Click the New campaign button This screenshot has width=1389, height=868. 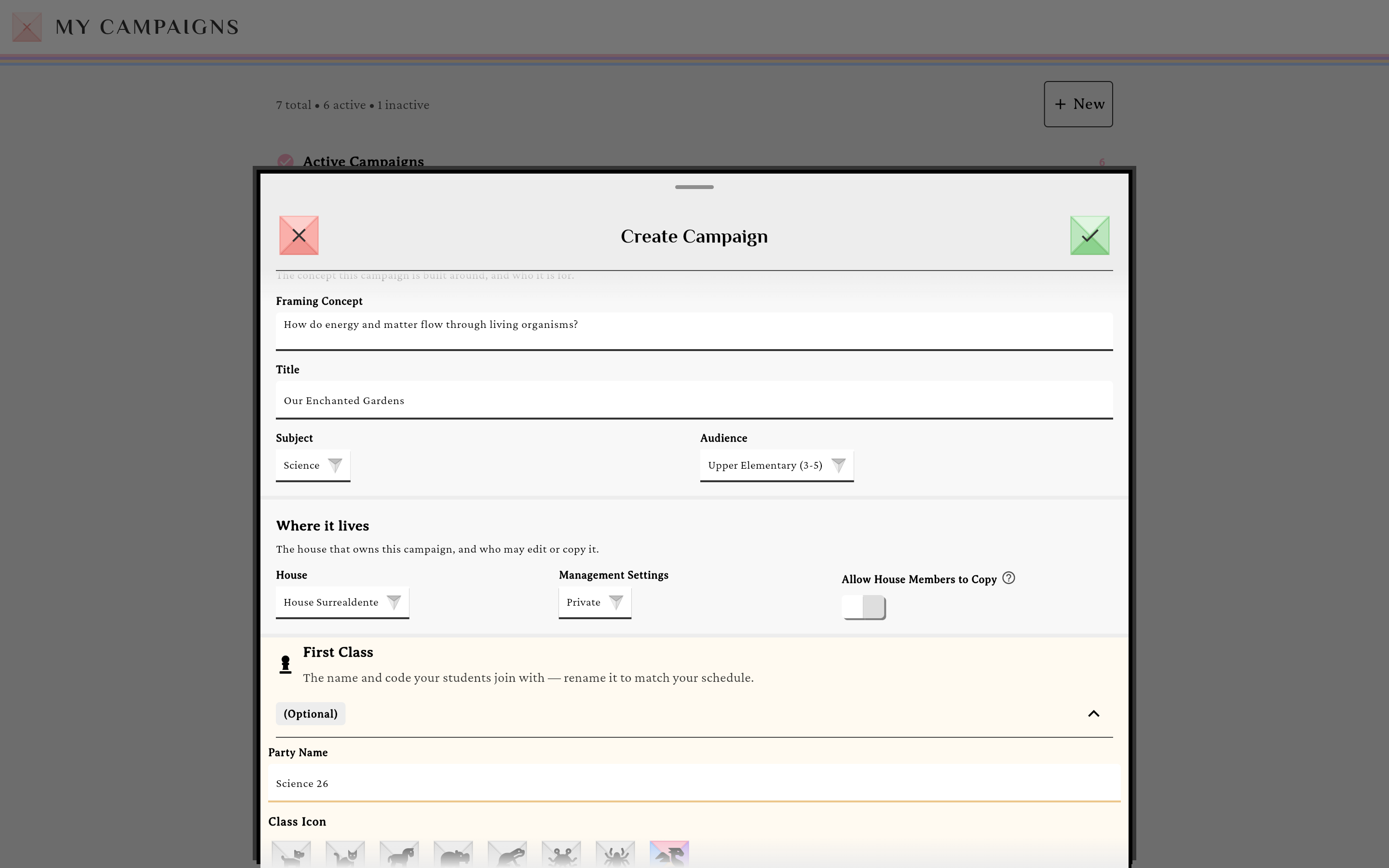(1078, 104)
